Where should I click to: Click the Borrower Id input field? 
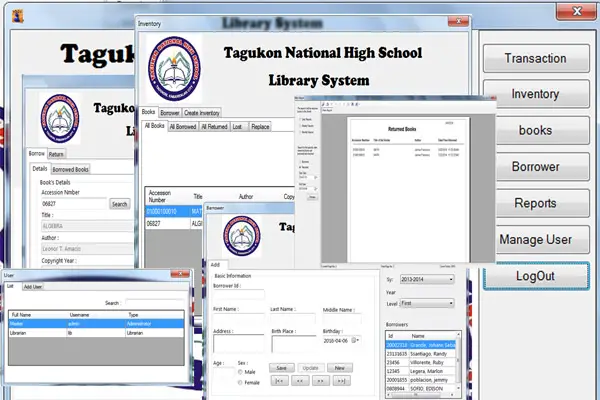(239, 294)
